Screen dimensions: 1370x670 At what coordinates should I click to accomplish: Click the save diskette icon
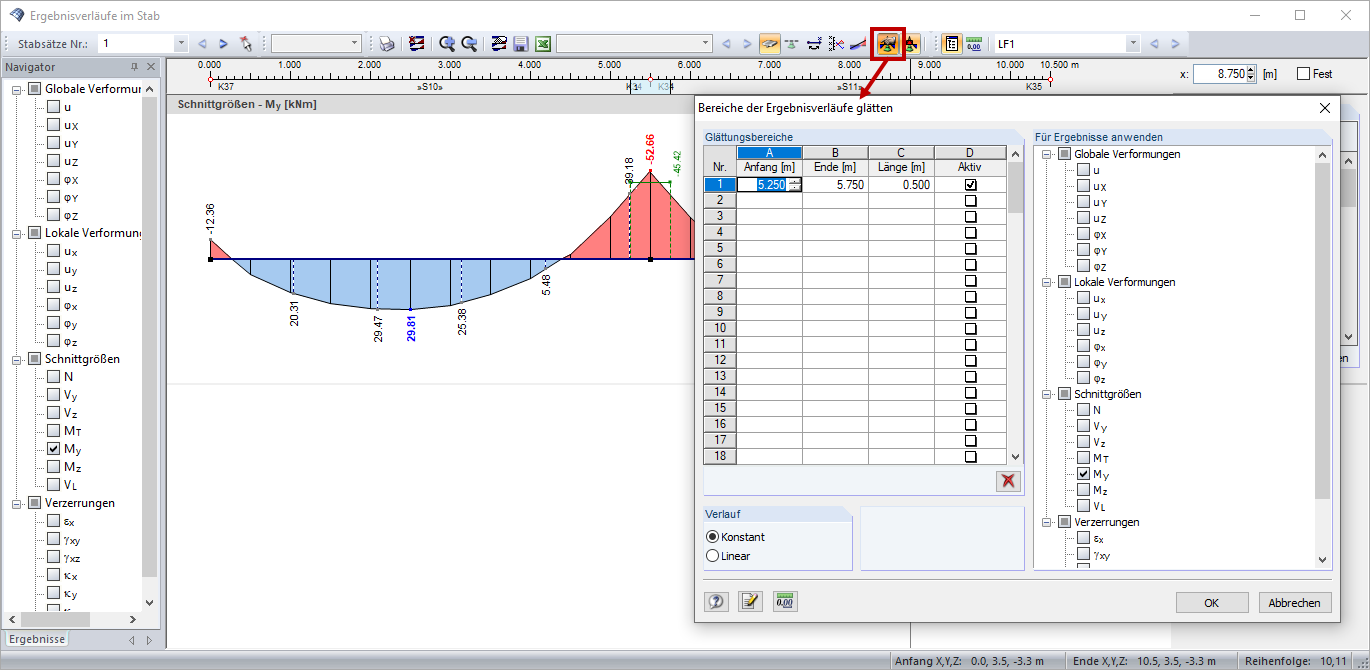coord(520,44)
